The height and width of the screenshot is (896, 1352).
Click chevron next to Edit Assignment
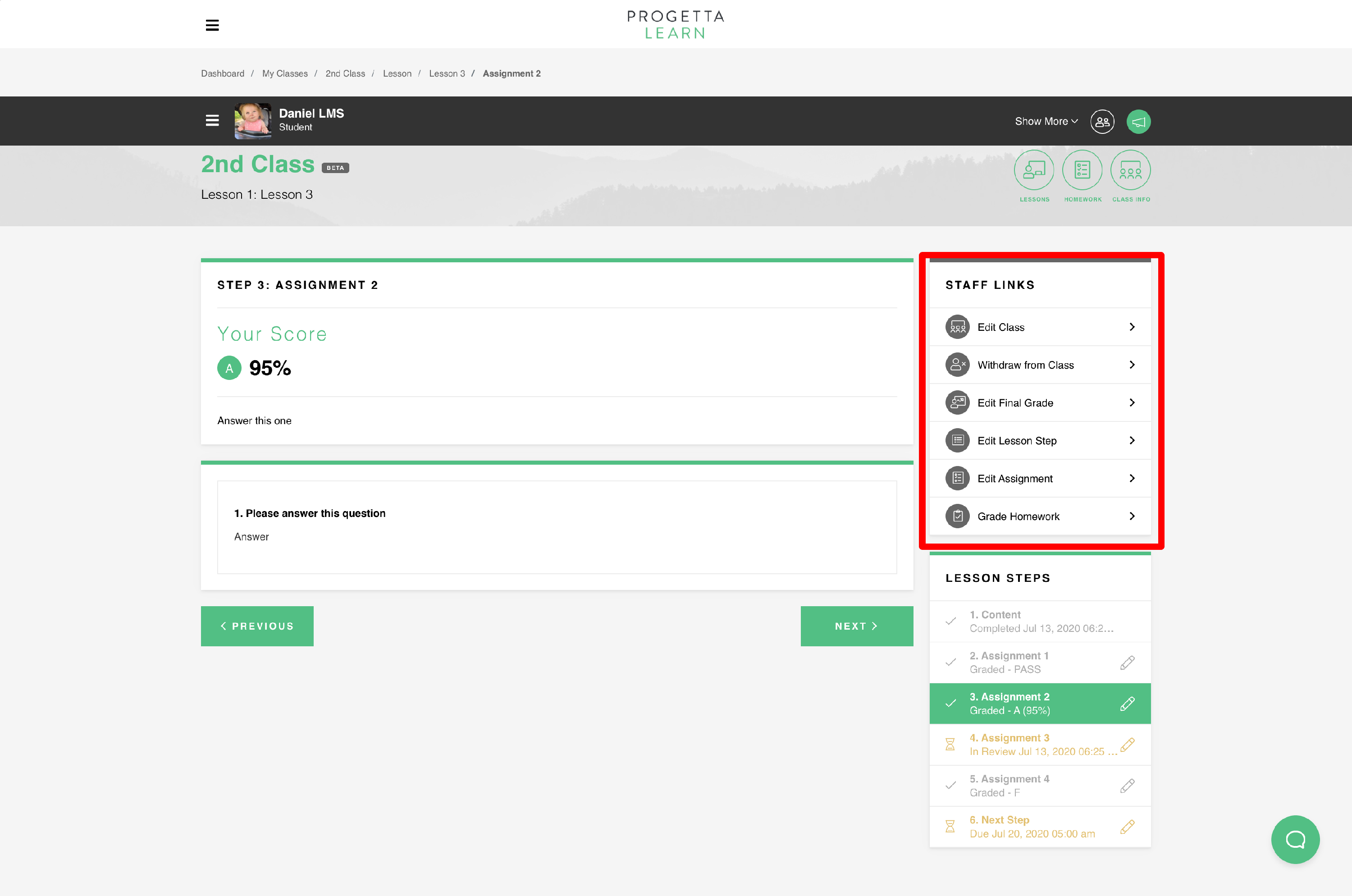coord(1132,478)
